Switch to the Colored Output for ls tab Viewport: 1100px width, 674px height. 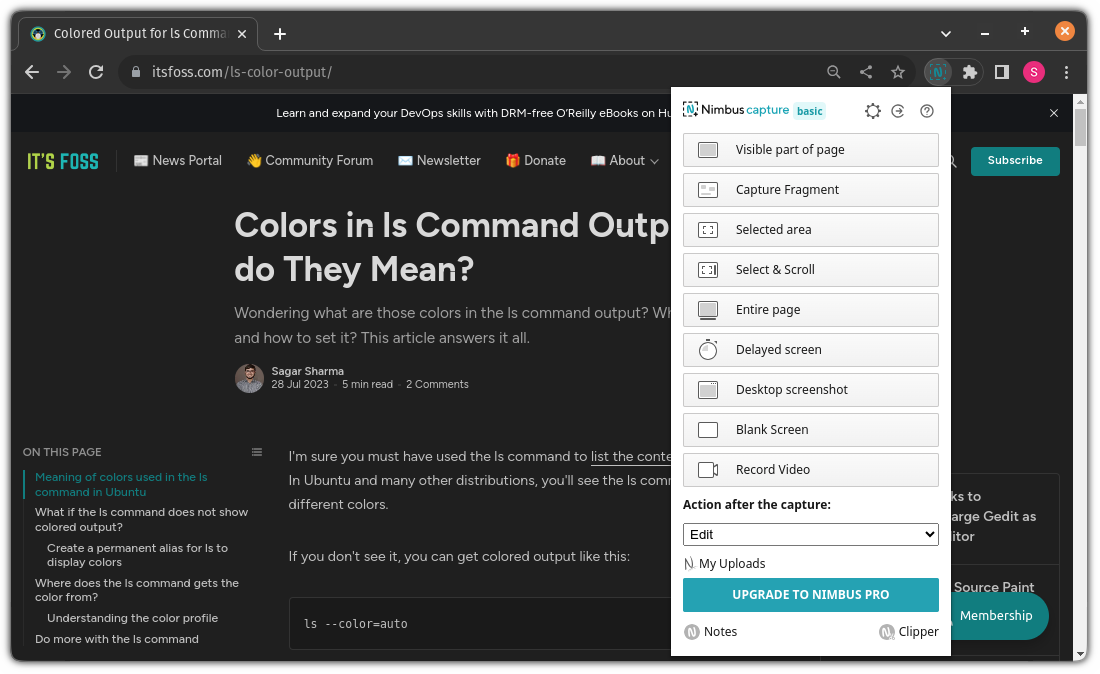pos(130,32)
